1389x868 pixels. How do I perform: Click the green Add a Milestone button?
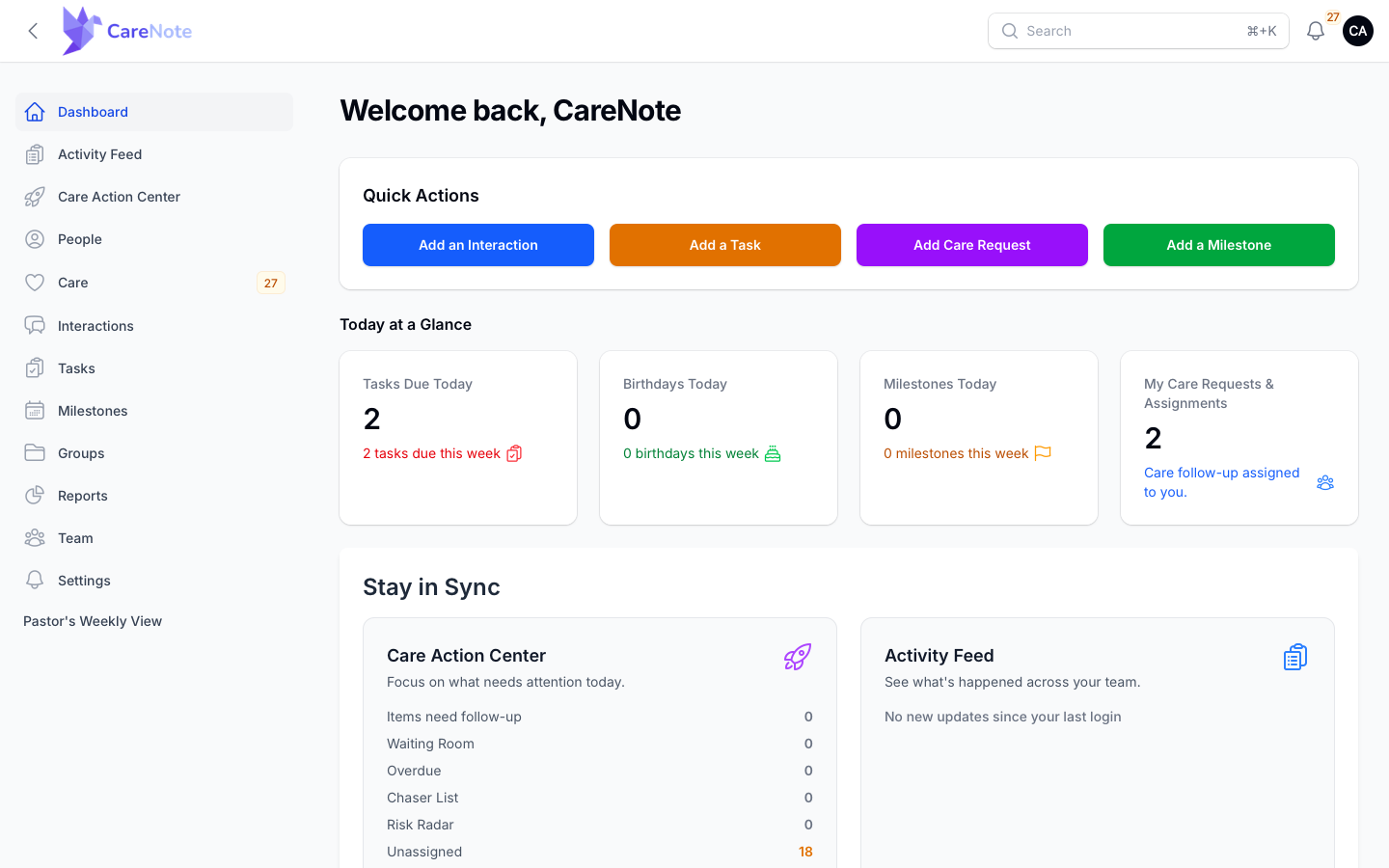click(x=1219, y=245)
